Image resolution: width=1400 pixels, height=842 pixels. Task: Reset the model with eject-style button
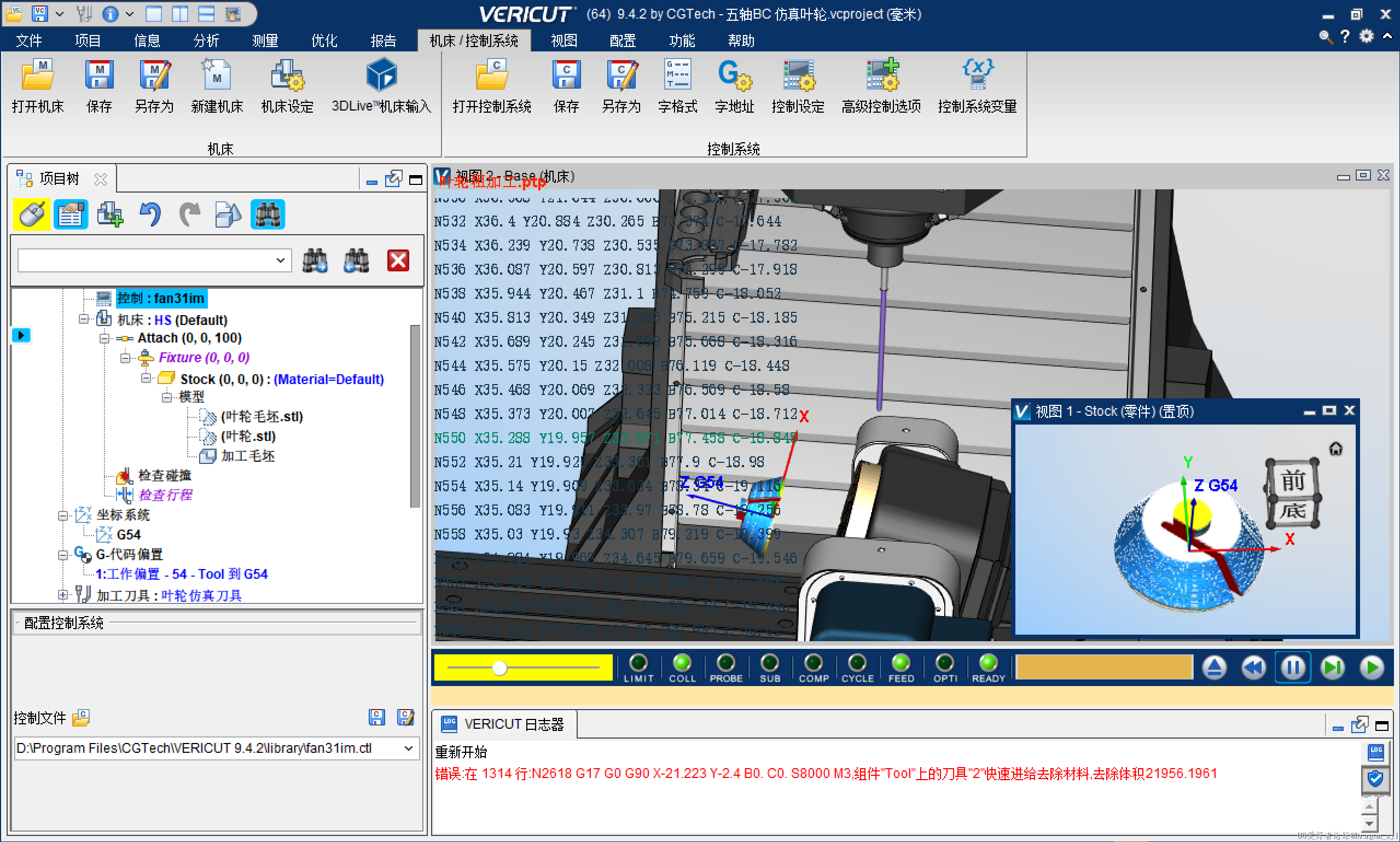pos(1214,668)
